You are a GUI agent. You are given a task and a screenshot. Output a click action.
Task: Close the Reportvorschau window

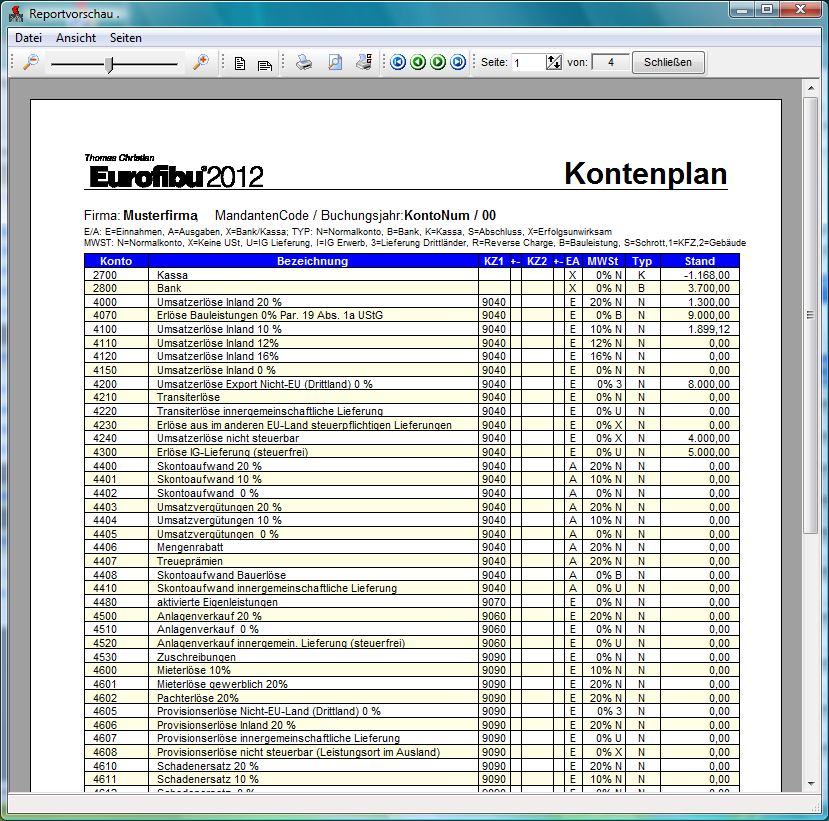800,10
